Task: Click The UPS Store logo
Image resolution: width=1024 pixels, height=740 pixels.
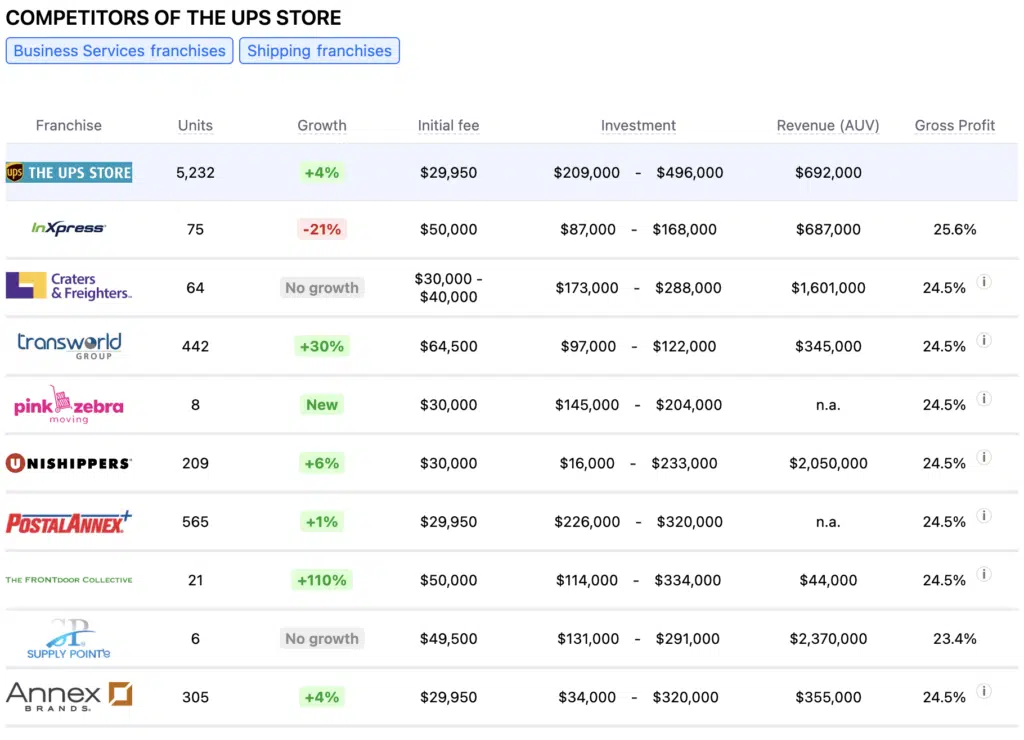Action: click(x=69, y=172)
